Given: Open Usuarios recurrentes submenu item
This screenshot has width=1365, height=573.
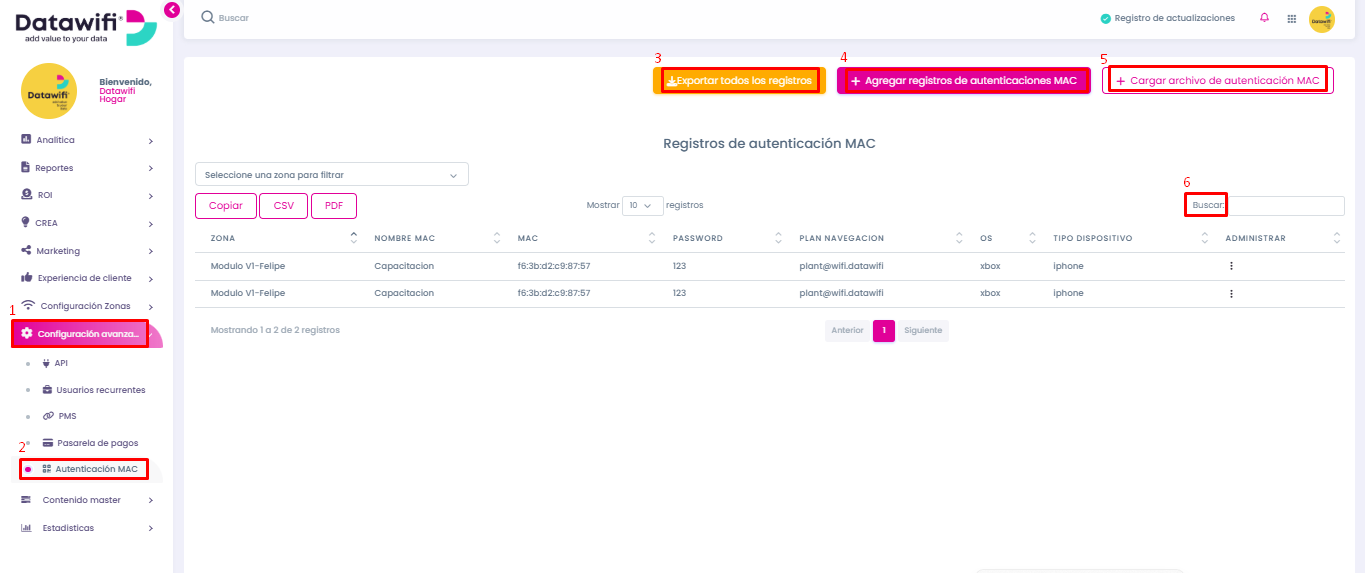Looking at the screenshot, I should tap(101, 390).
